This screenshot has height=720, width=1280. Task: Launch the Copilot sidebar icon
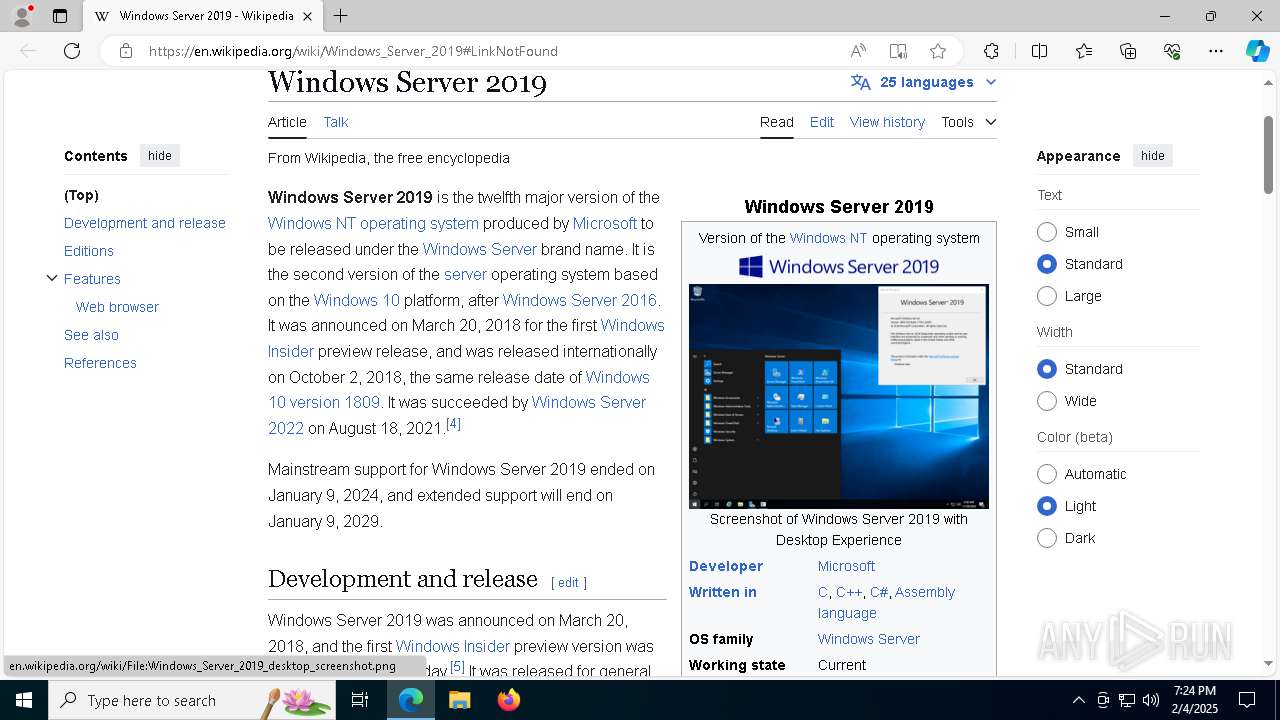pyautogui.click(x=1257, y=51)
